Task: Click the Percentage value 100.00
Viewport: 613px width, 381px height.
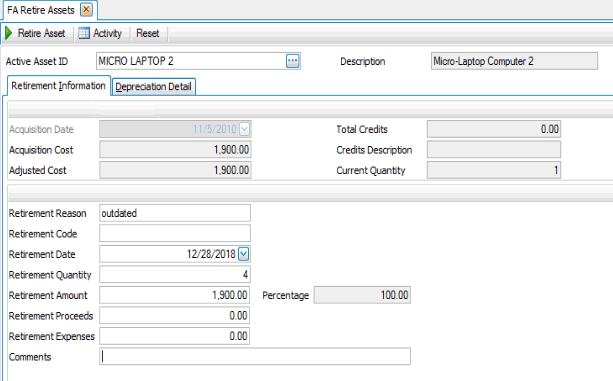Action: [x=394, y=295]
